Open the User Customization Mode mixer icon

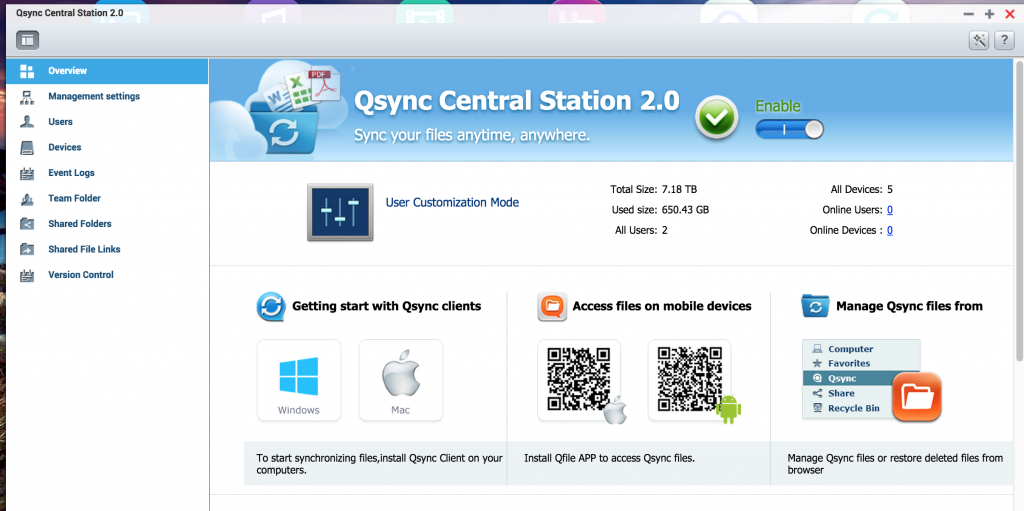coord(340,212)
